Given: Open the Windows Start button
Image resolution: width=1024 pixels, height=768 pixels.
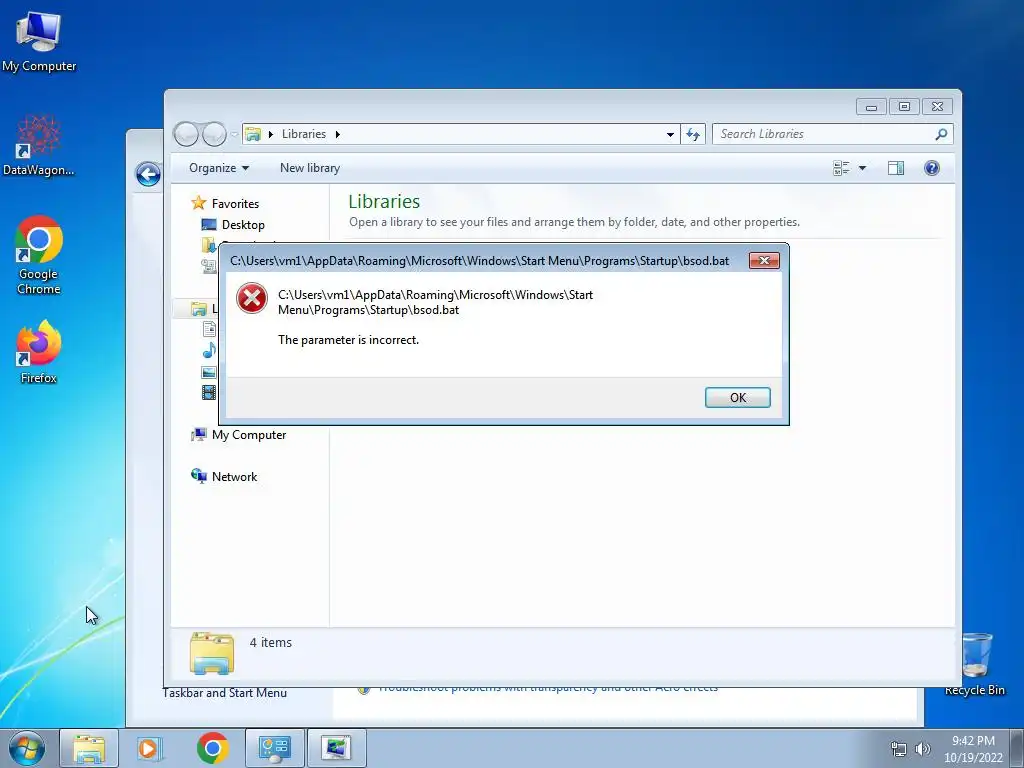Looking at the screenshot, I should [x=27, y=748].
